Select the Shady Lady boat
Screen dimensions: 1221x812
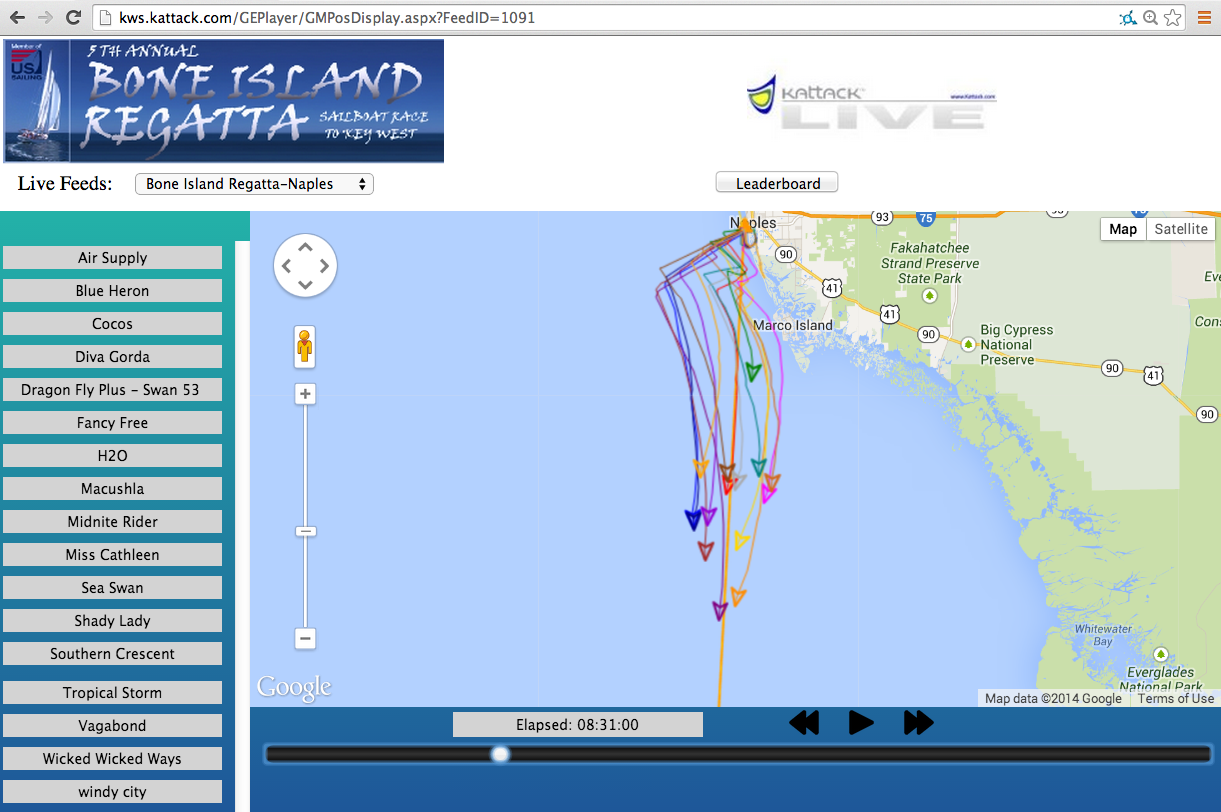[112, 621]
